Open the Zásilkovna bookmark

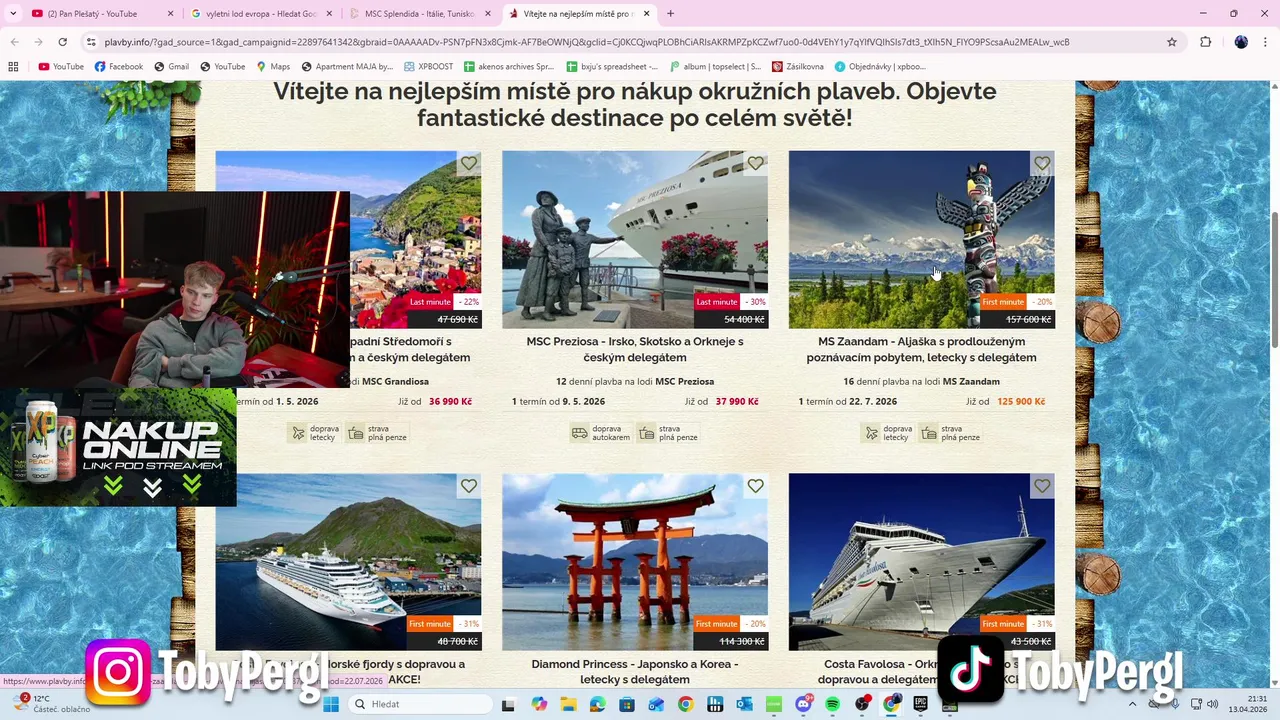point(798,67)
